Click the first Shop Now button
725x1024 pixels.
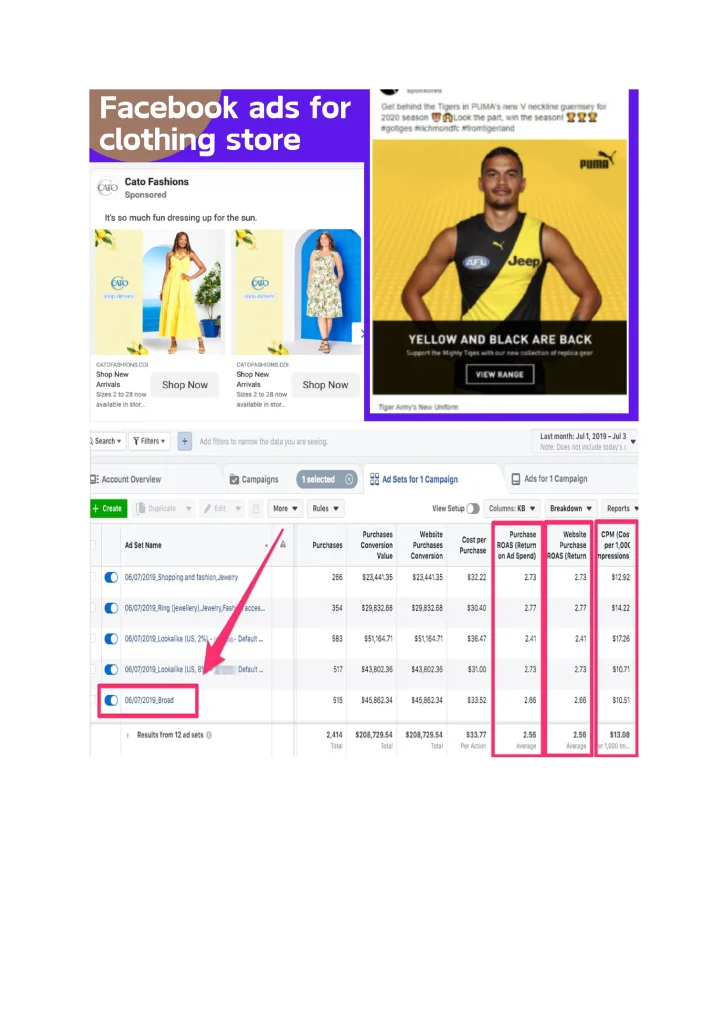tap(185, 385)
